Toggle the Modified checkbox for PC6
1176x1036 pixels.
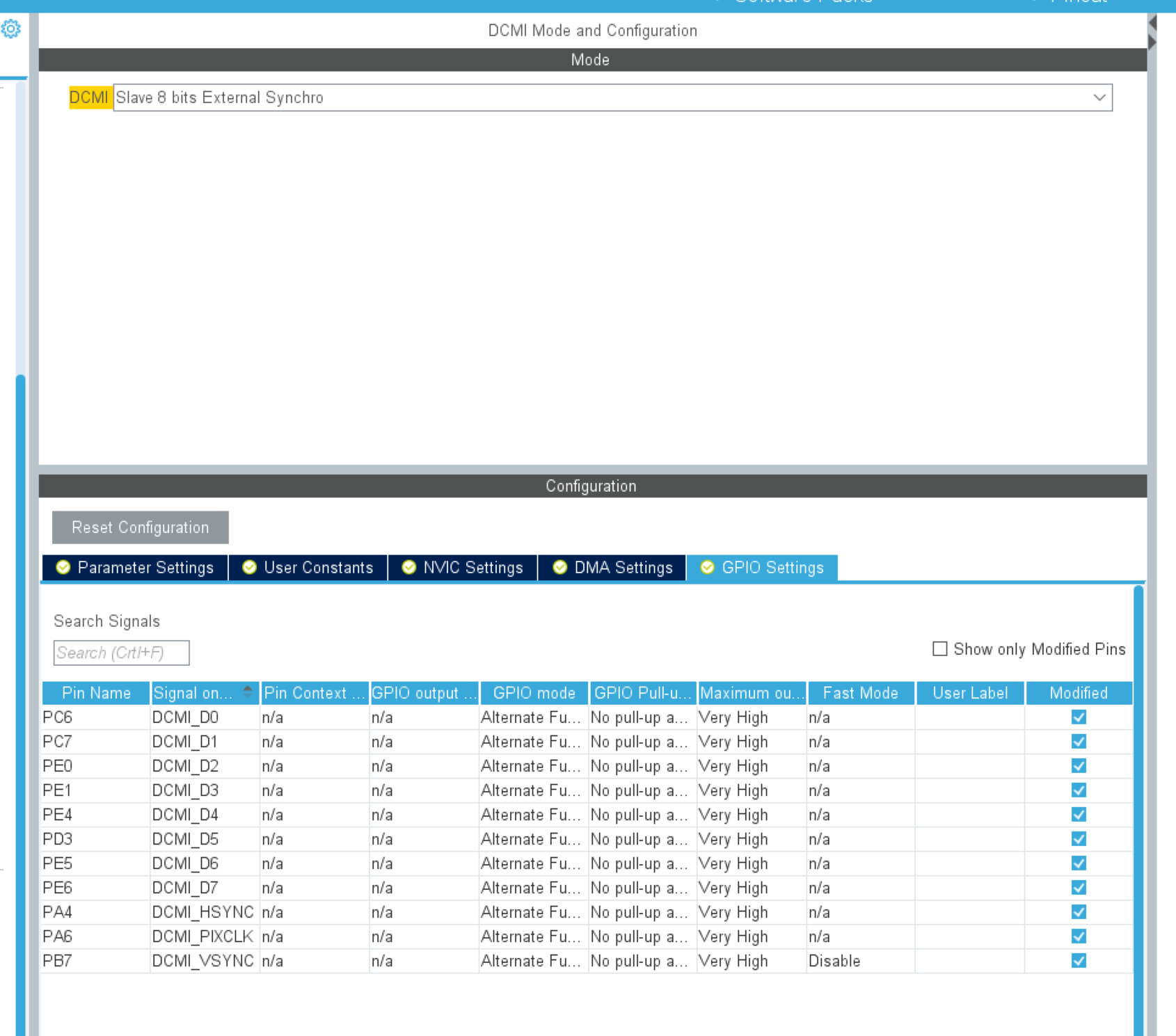point(1079,717)
